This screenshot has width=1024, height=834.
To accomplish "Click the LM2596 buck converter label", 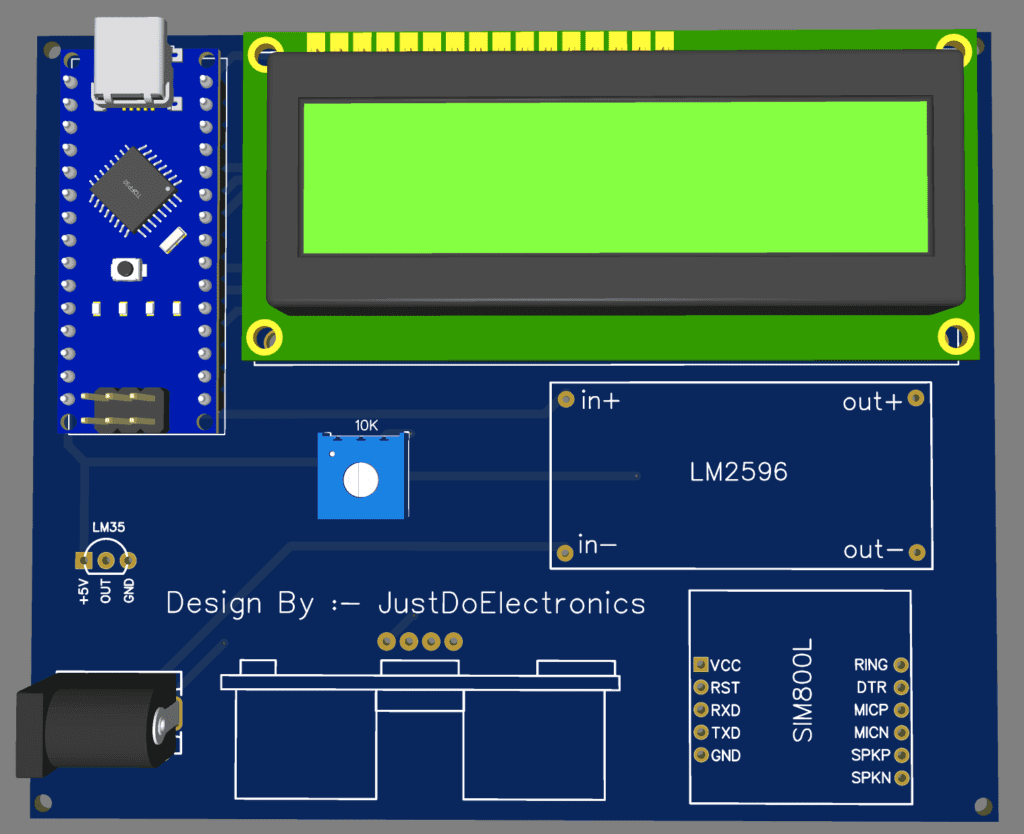I will (x=740, y=472).
